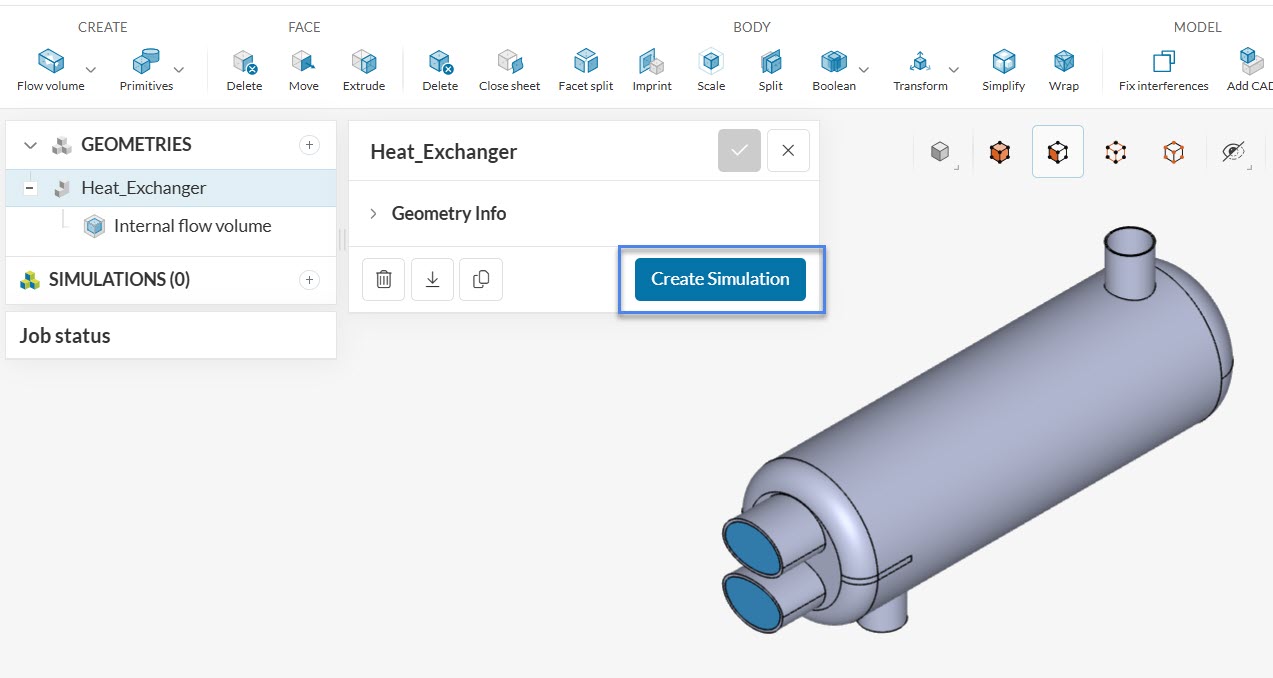
Task: Switch to edge selection mode orange cube
Action: [x=1173, y=152]
